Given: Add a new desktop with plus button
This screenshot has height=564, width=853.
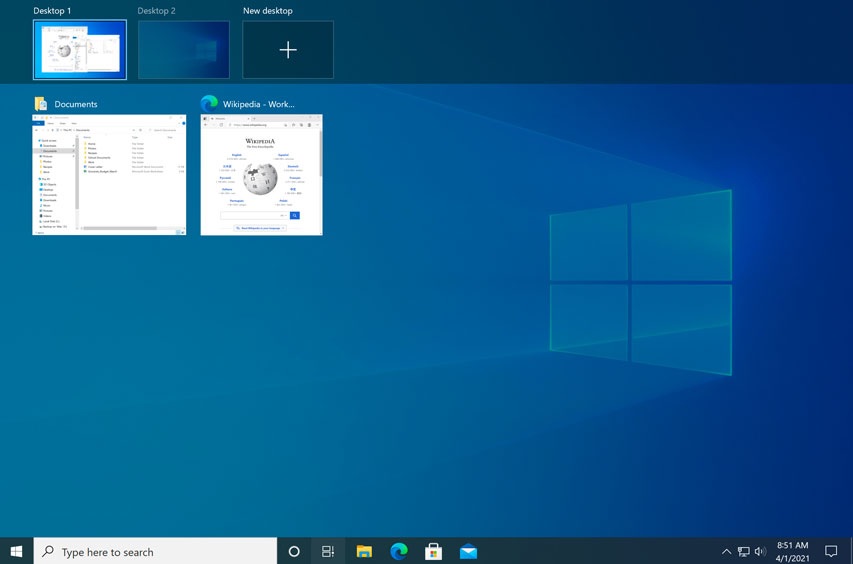Looking at the screenshot, I should 288,50.
